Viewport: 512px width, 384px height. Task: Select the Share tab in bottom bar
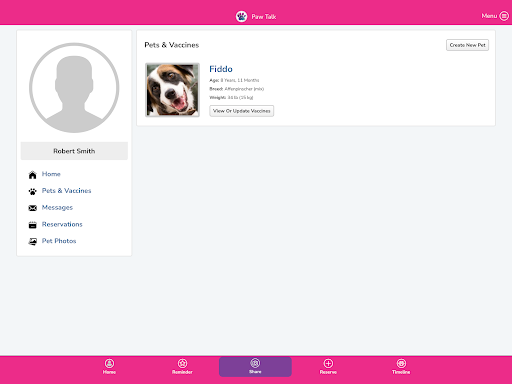(255, 367)
